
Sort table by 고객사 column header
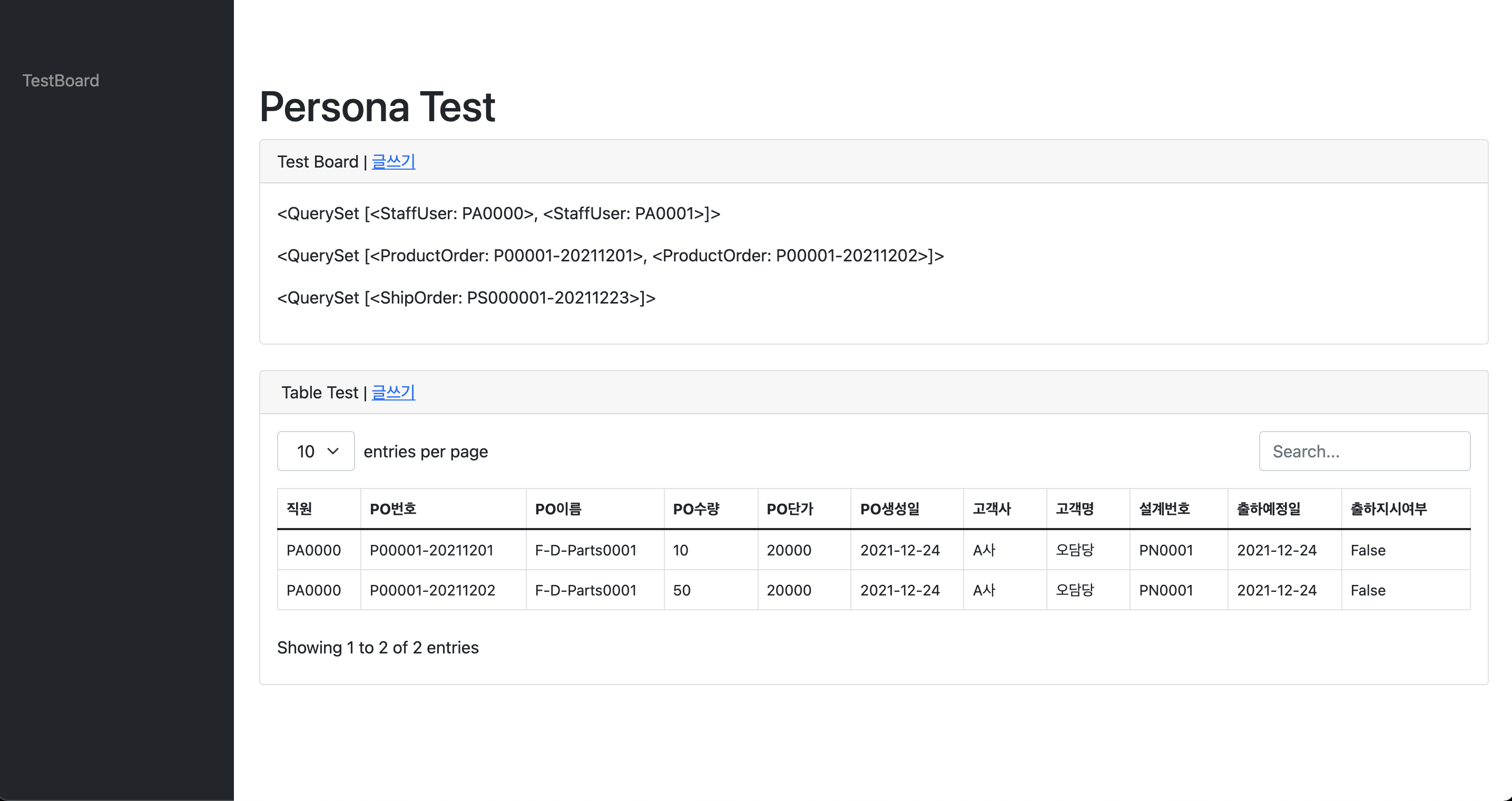(x=991, y=509)
